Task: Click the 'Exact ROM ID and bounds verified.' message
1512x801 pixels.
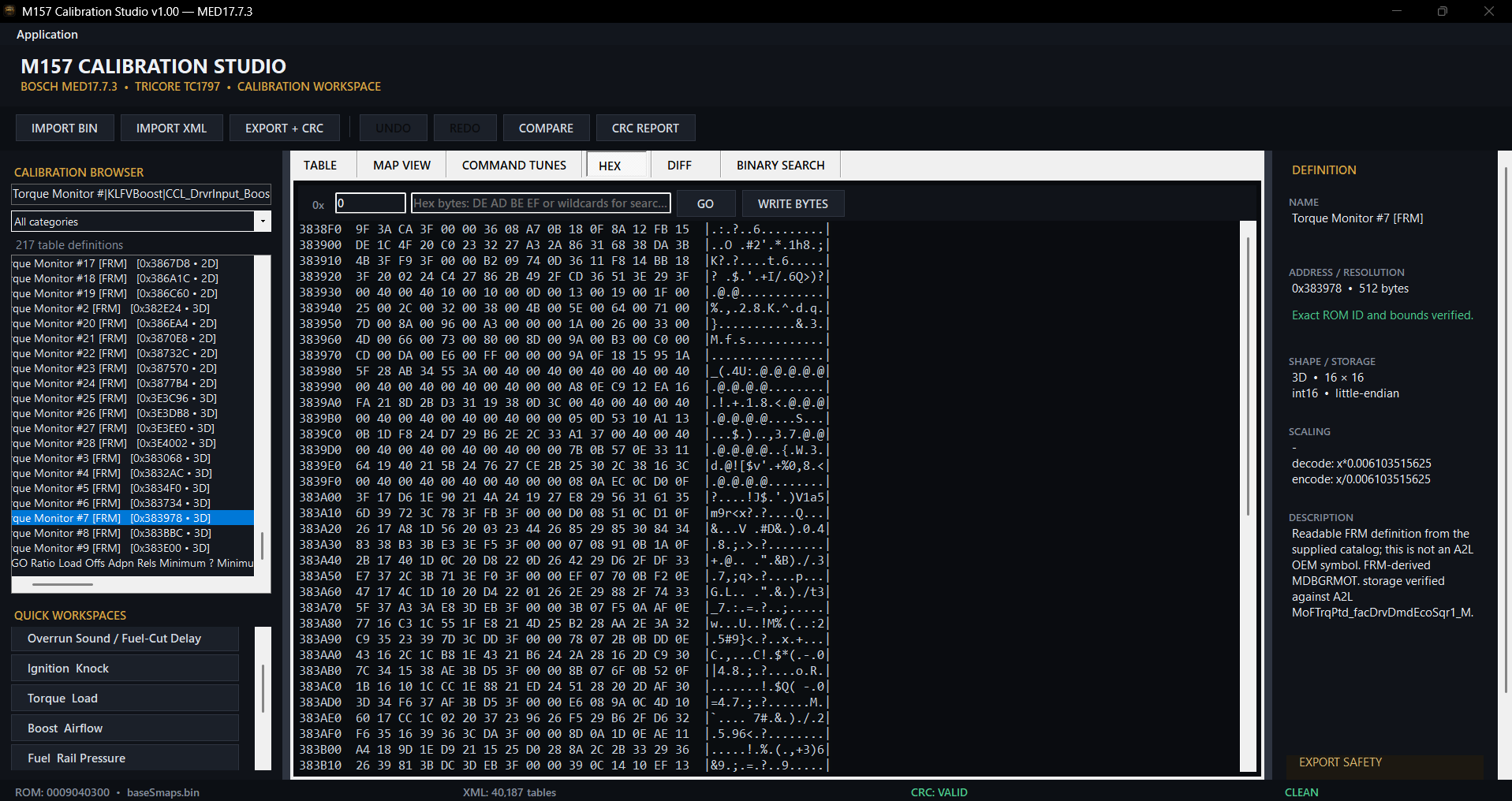Action: (1382, 315)
